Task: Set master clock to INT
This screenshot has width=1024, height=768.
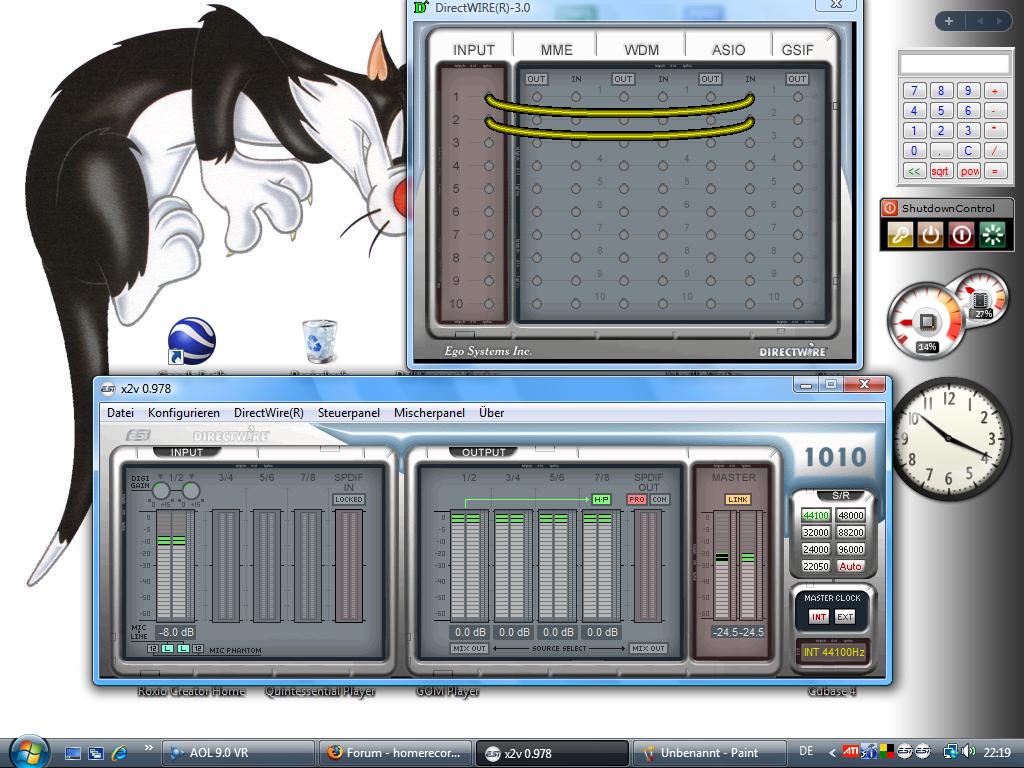Action: coord(819,616)
